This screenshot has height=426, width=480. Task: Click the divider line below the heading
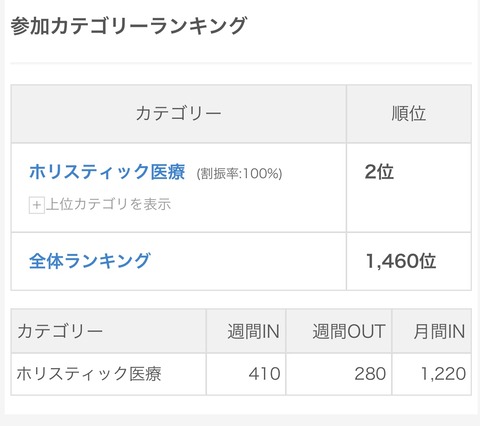pos(241,63)
